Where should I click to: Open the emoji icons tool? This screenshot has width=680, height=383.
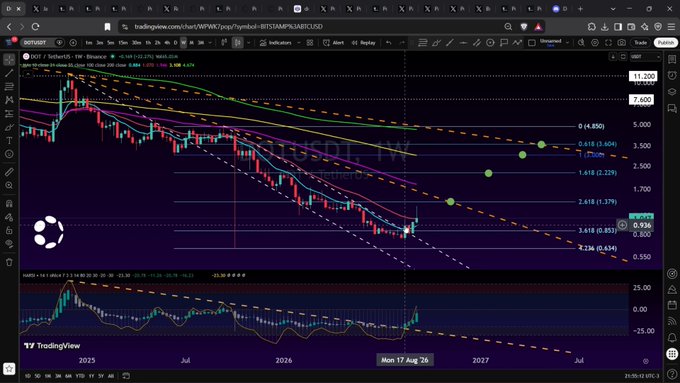[x=9, y=154]
